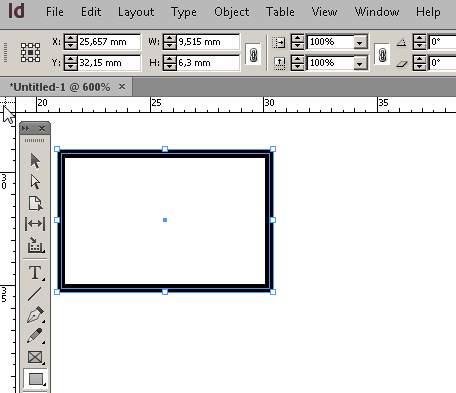Select the Gap tool
The width and height of the screenshot is (456, 393).
[35, 224]
